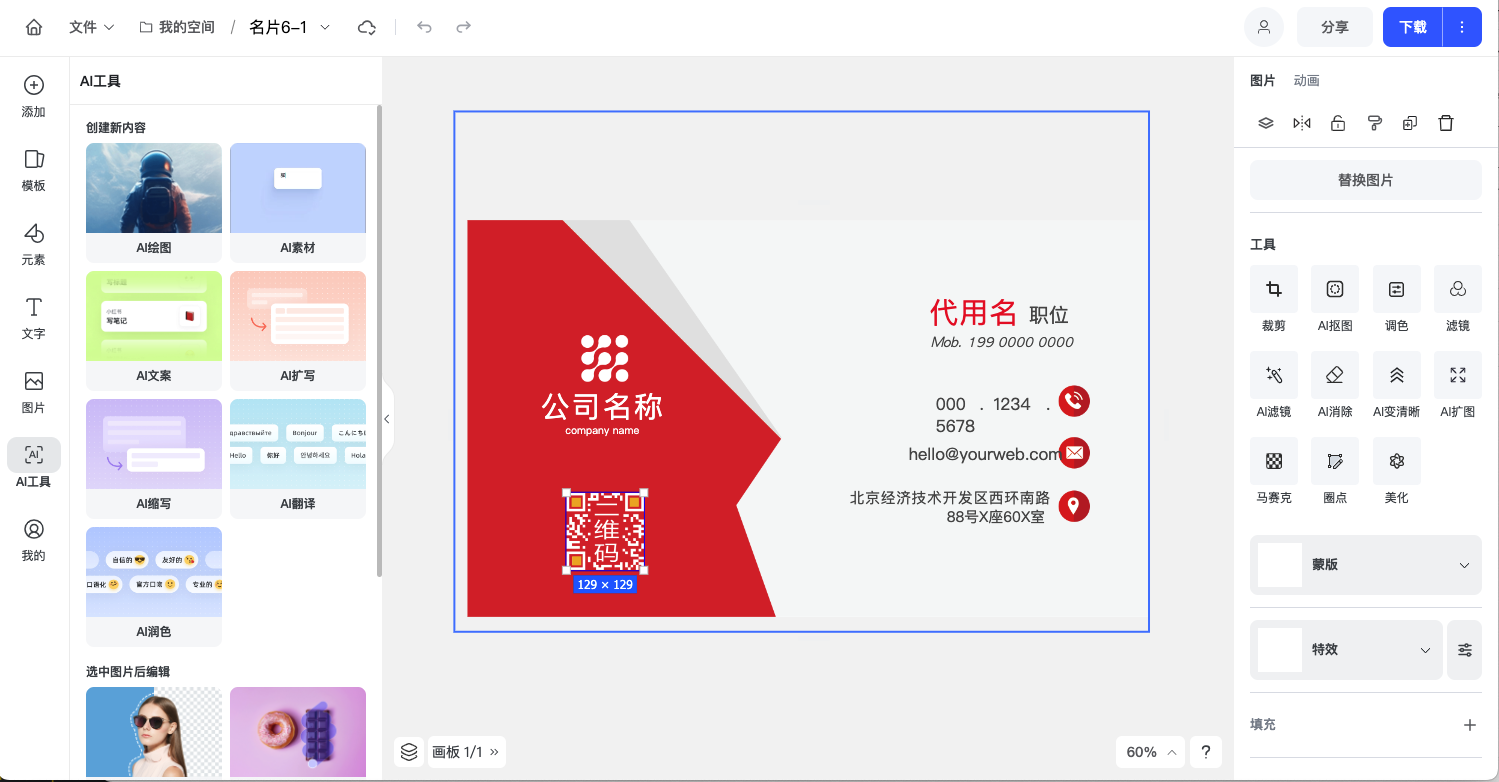The width and height of the screenshot is (1499, 782).
Task: Open the 元素 panel in the sidebar
Action: 33,244
